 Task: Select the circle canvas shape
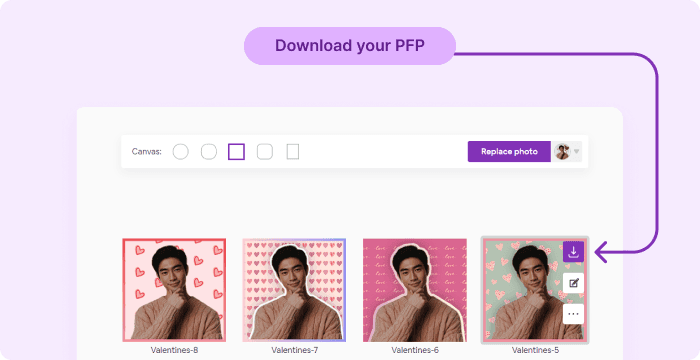tap(180, 151)
